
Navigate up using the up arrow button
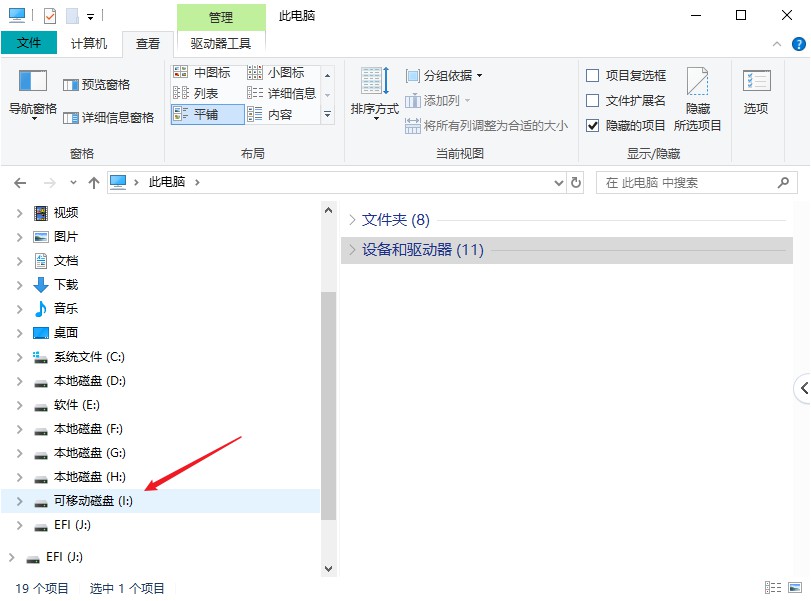[94, 182]
